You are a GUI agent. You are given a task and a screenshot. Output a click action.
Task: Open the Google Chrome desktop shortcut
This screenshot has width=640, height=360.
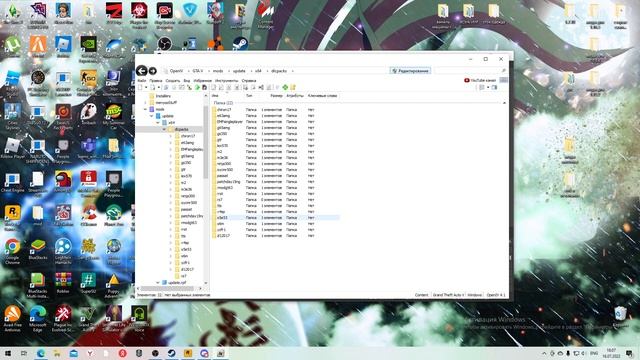(x=13, y=250)
